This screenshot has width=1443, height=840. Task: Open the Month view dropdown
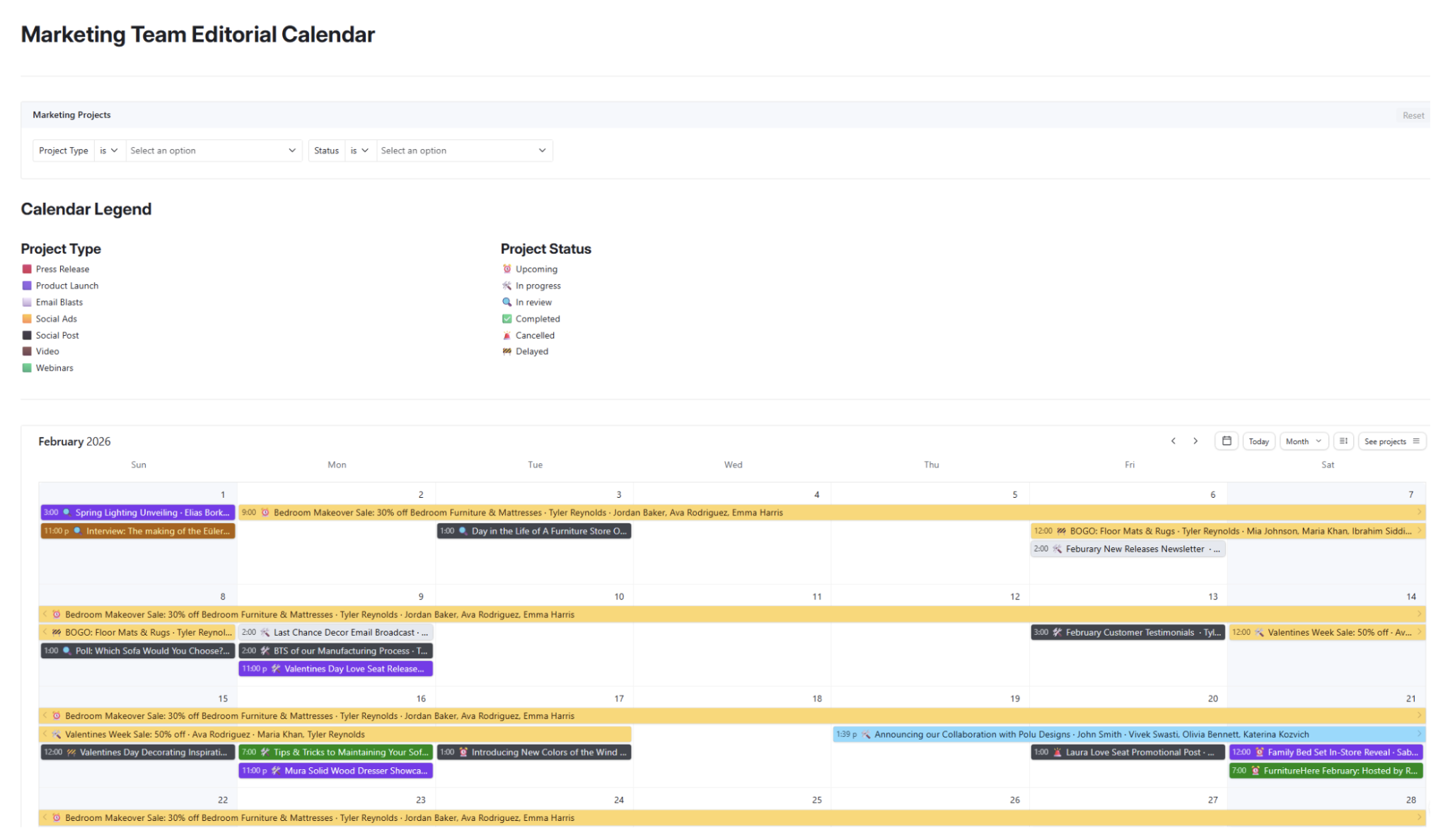[1304, 441]
